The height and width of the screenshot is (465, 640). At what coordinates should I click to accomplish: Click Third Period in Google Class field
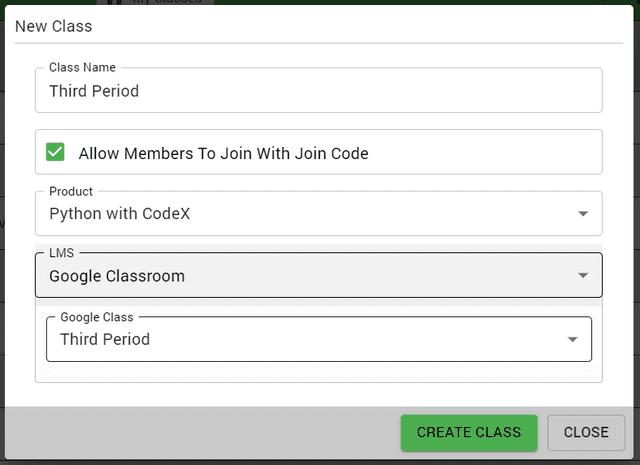point(105,339)
